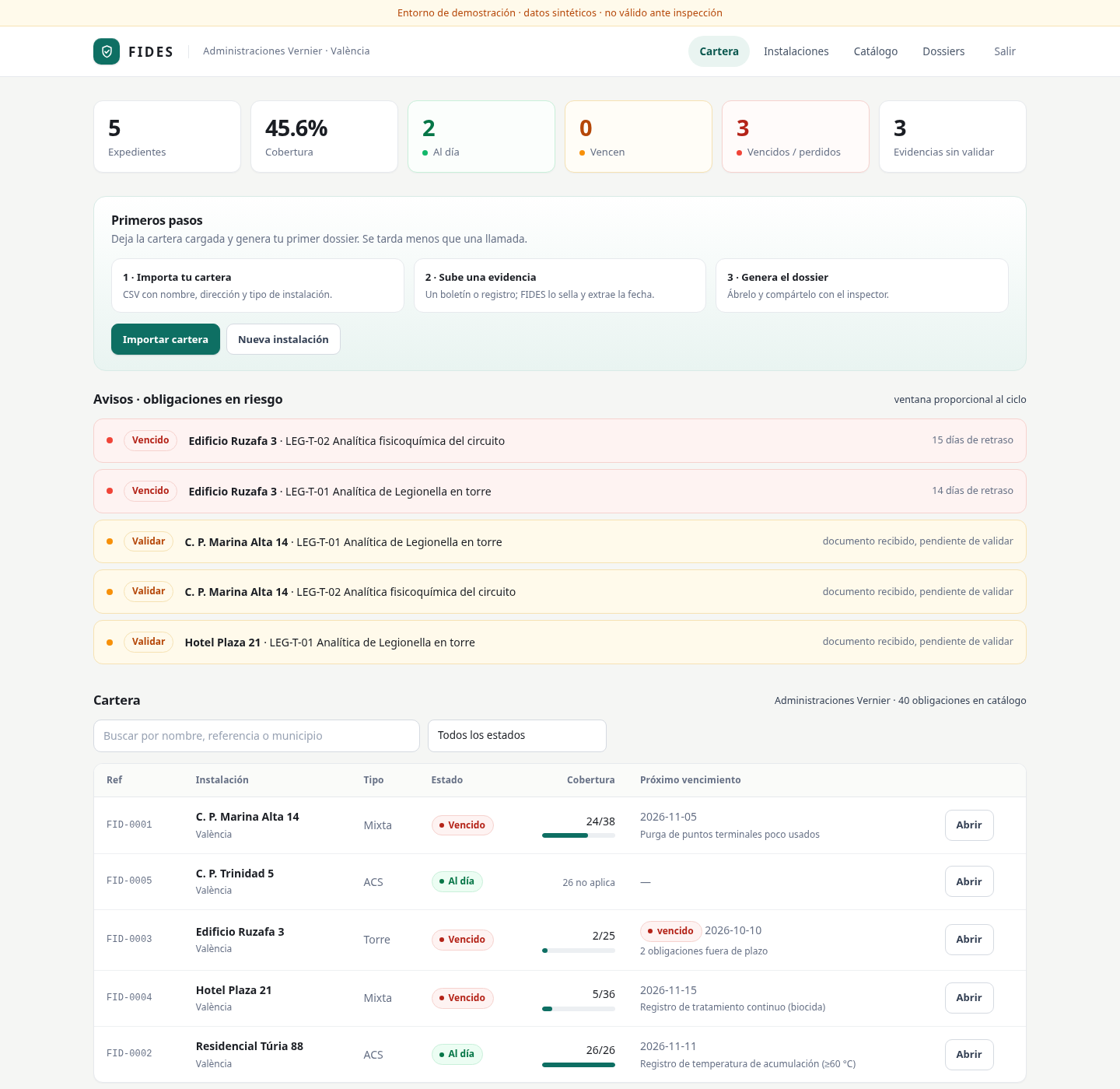The image size is (1120, 1089).
Task: Click Validar badge on Marina Alta LEG-T-01
Action: pos(149,541)
